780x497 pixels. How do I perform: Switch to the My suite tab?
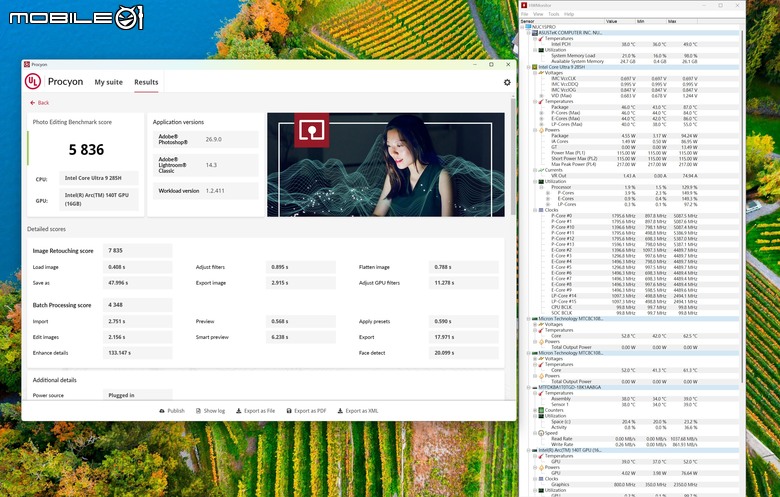pos(108,82)
